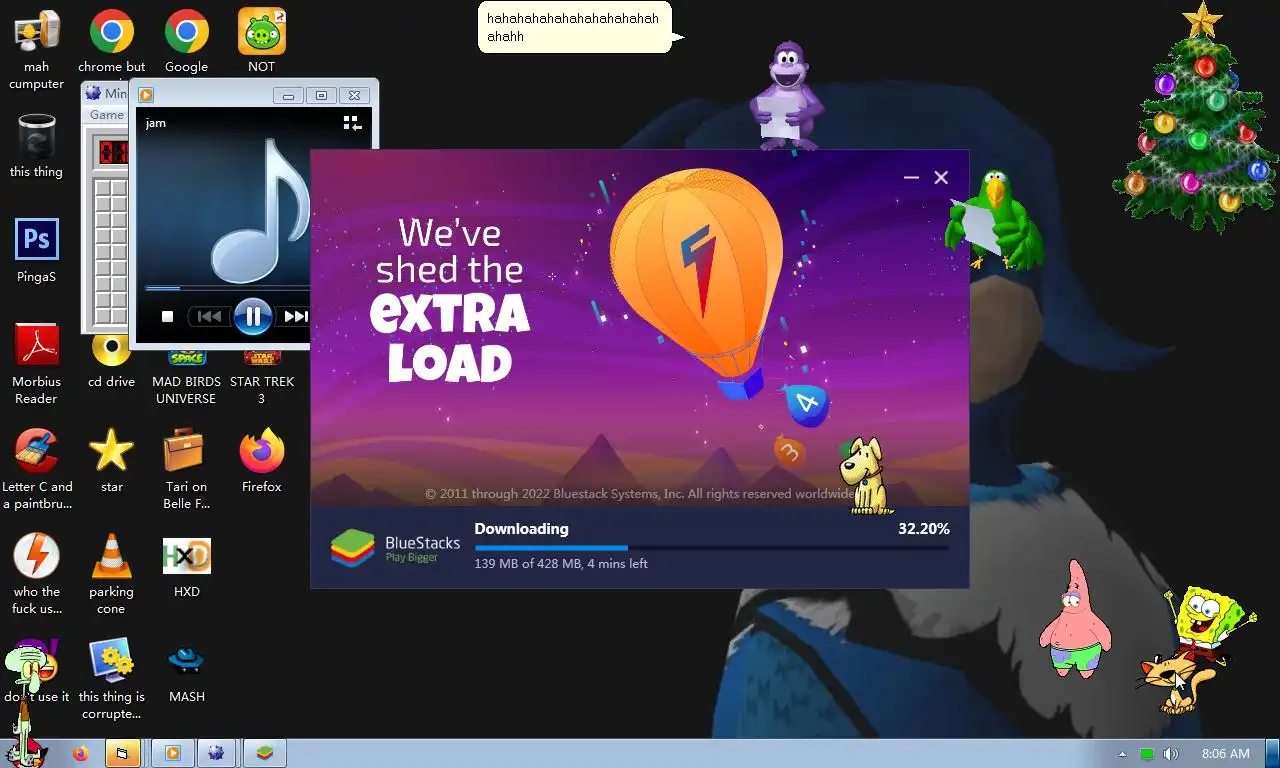This screenshot has height=768, width=1280.
Task: Skip to next track in media player
Action: [296, 316]
